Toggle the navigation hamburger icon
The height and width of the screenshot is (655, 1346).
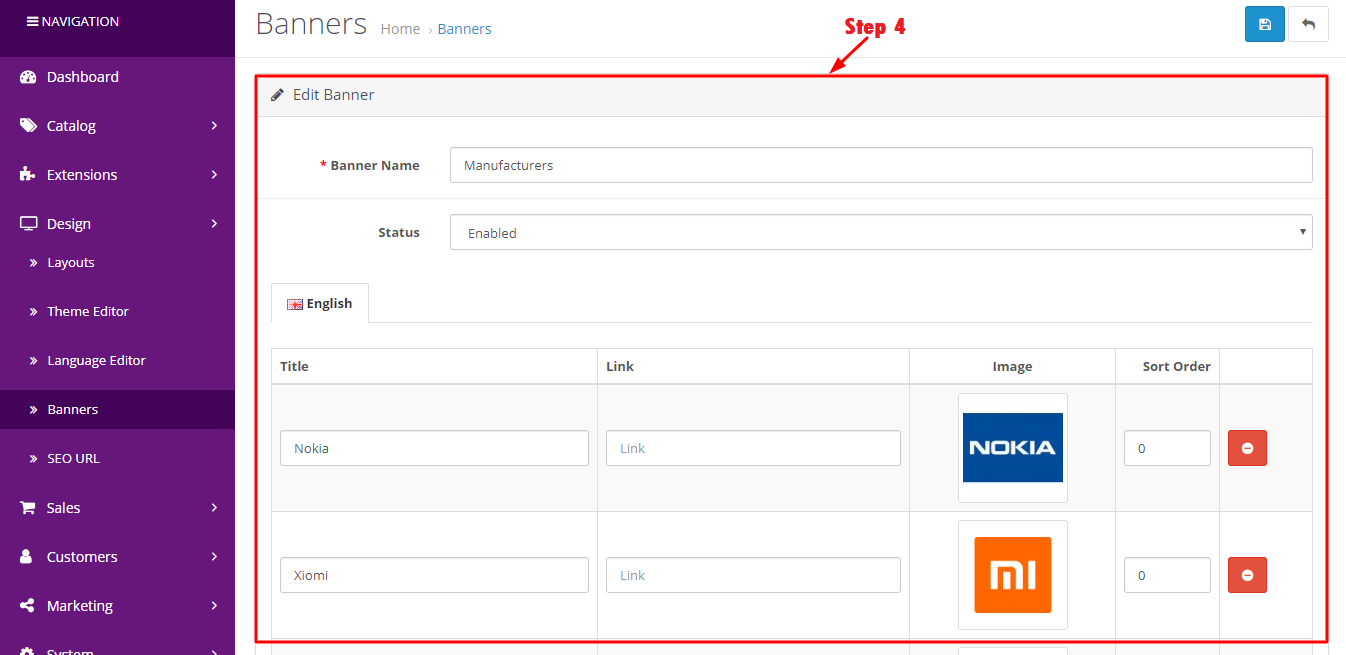(33, 21)
